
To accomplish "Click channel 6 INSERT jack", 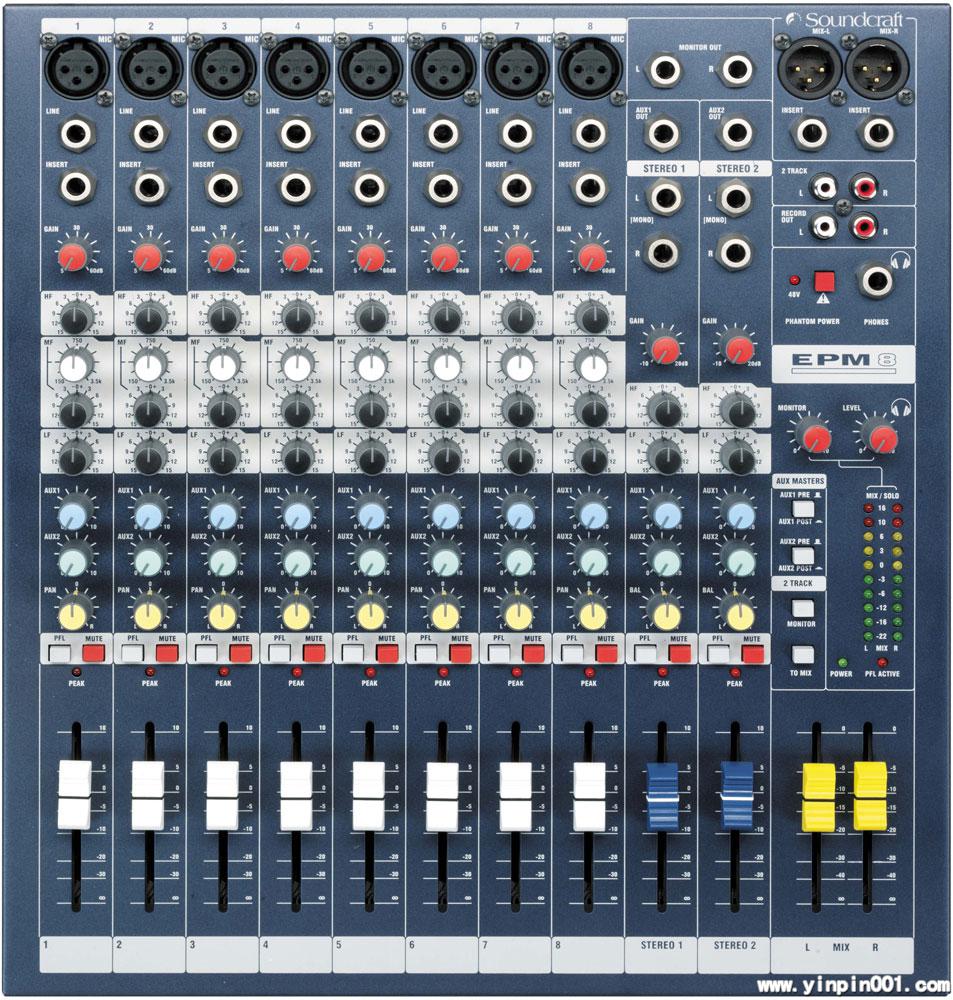I will point(443,188).
